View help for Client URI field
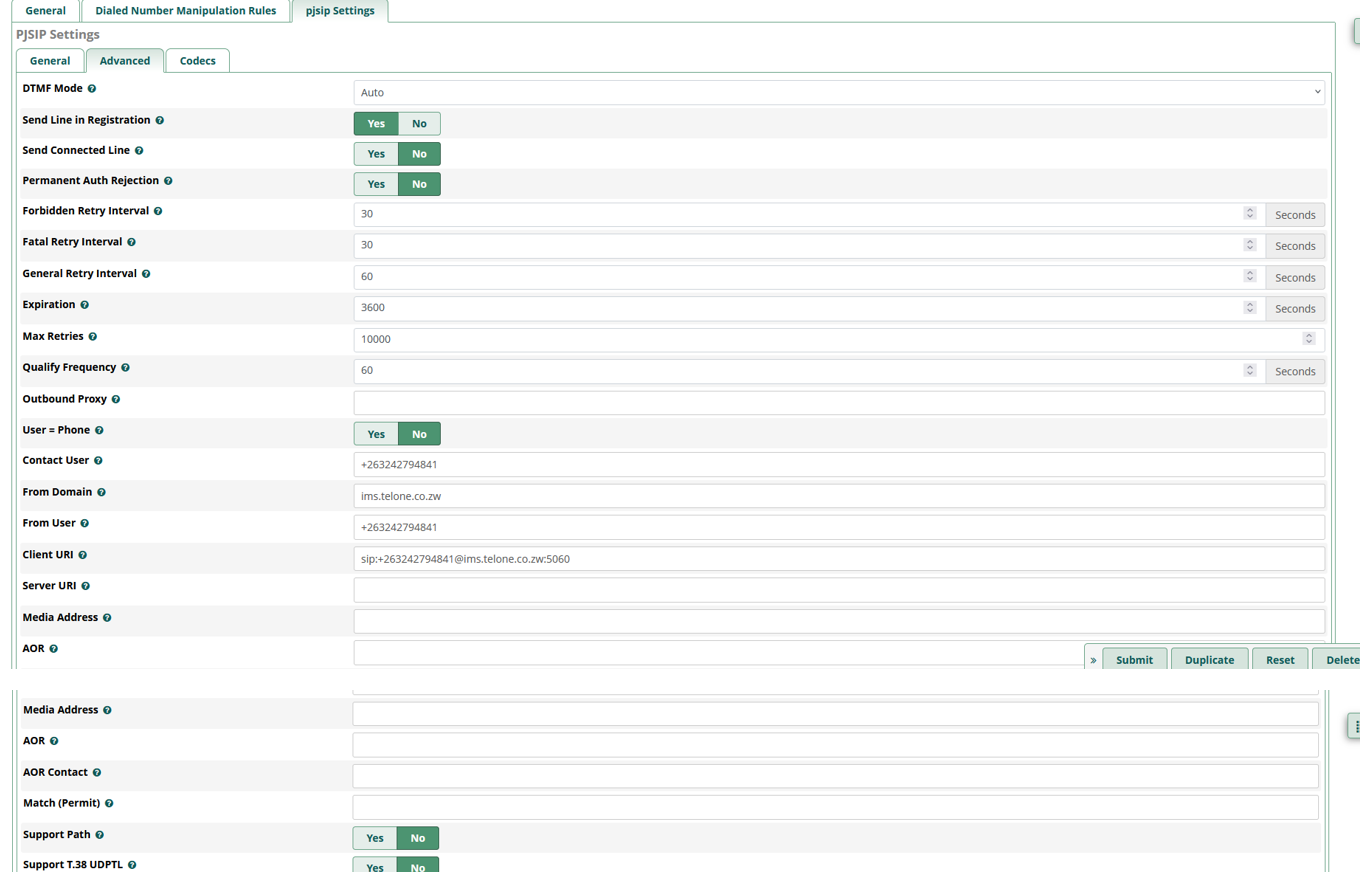Image resolution: width=1362 pixels, height=872 pixels. [x=83, y=555]
